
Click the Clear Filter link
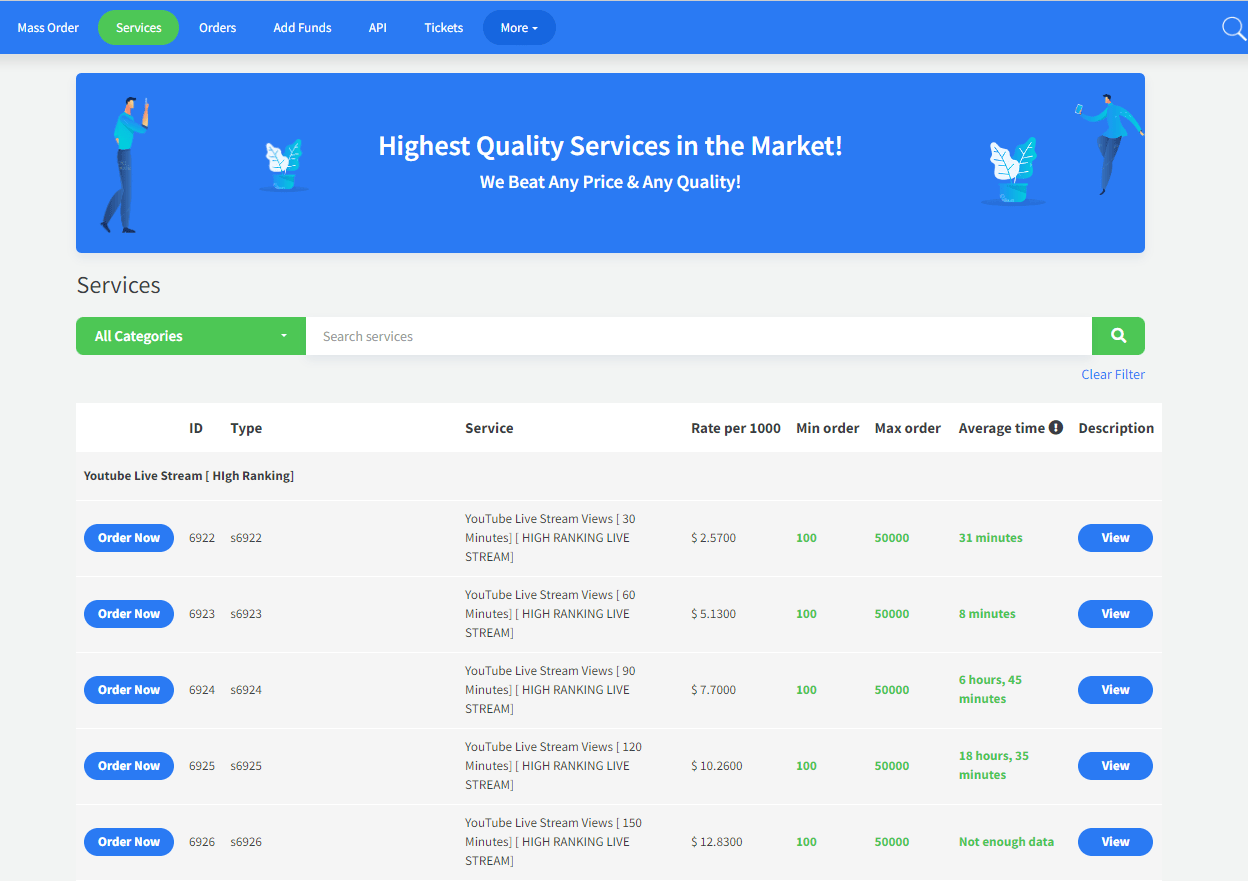point(1112,374)
